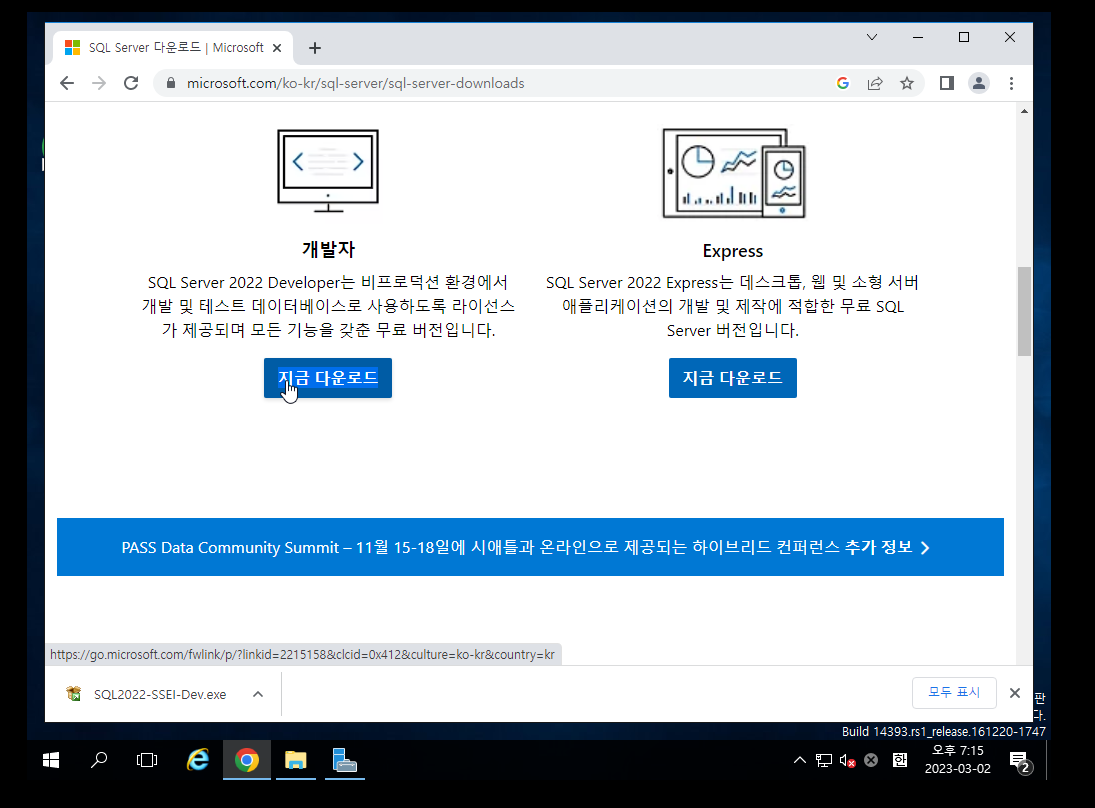Open Server Manager taskbar icon
Image resolution: width=1095 pixels, height=808 pixels.
[344, 760]
